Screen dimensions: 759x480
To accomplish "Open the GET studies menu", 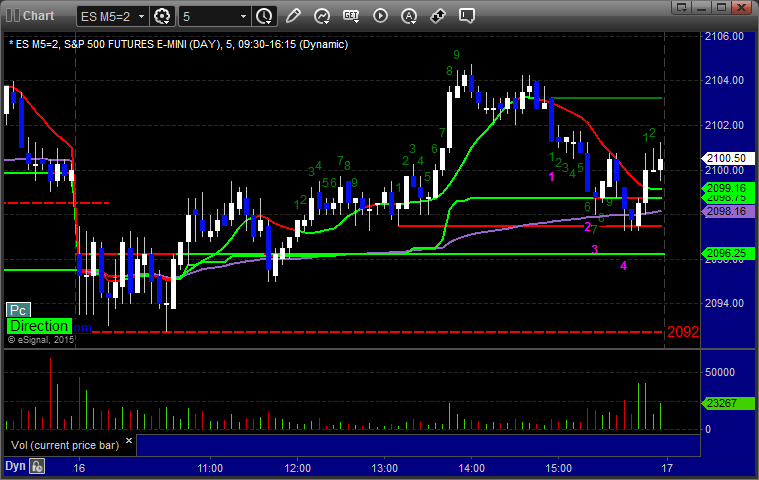I will coord(350,16).
